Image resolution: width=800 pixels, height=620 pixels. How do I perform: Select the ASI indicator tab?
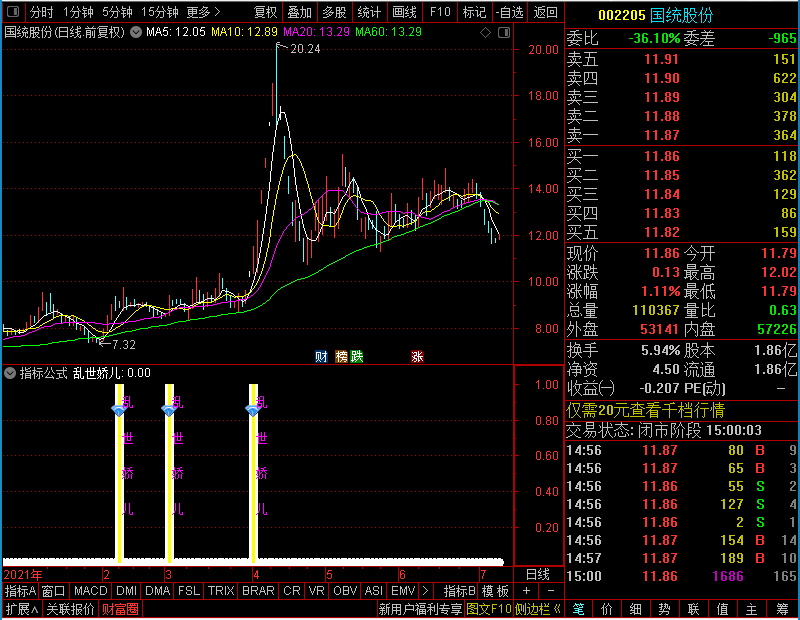click(x=373, y=591)
